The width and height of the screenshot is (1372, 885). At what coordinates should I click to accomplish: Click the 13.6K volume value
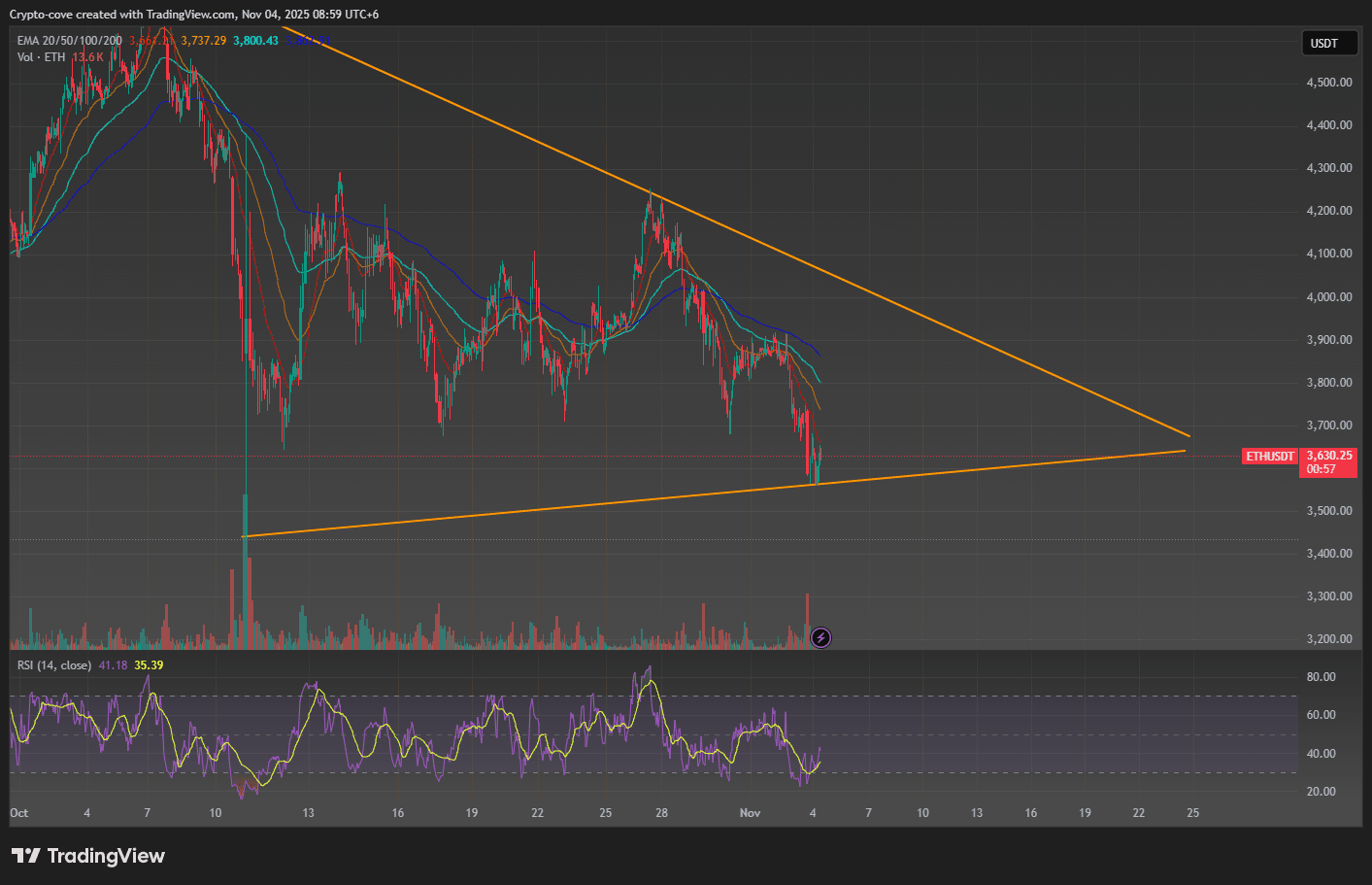pos(87,57)
